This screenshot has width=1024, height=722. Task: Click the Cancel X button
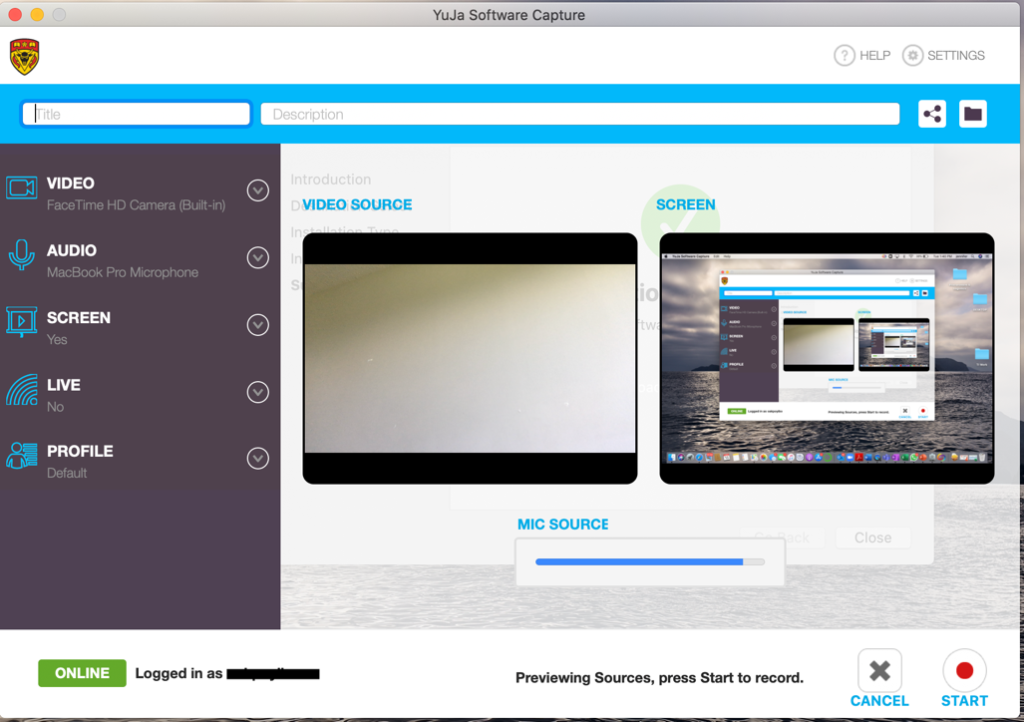pyautogui.click(x=880, y=670)
